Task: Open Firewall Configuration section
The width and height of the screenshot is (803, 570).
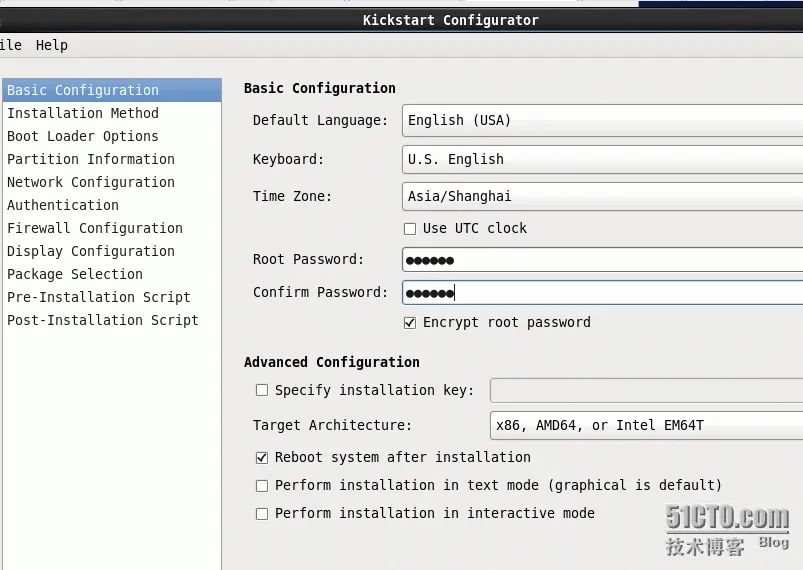Action: coord(112,228)
